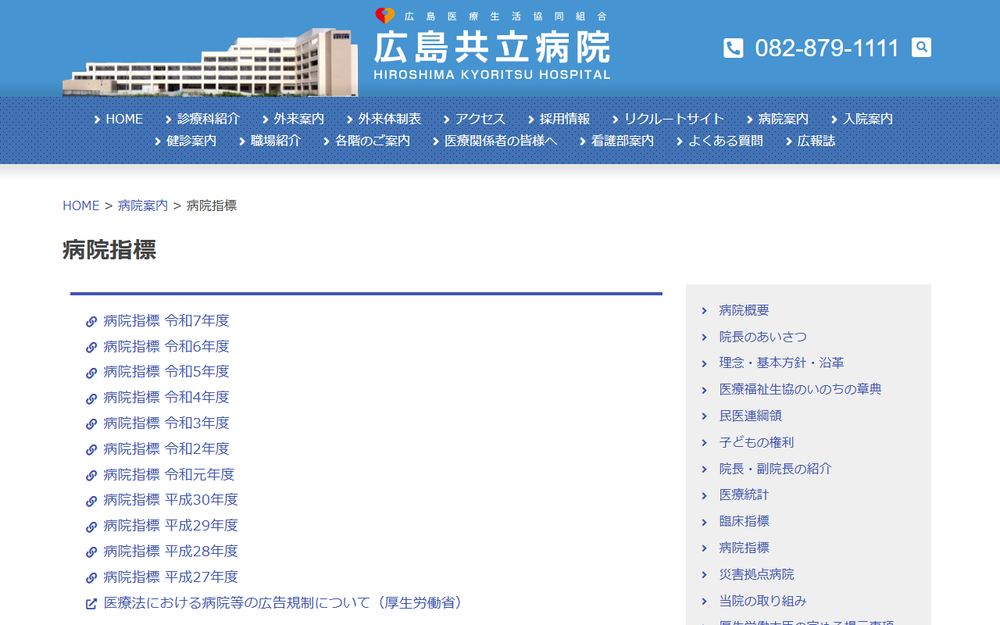The image size is (1000, 625).
Task: Open 病院指標 令和6年度 link
Action: [x=166, y=346]
